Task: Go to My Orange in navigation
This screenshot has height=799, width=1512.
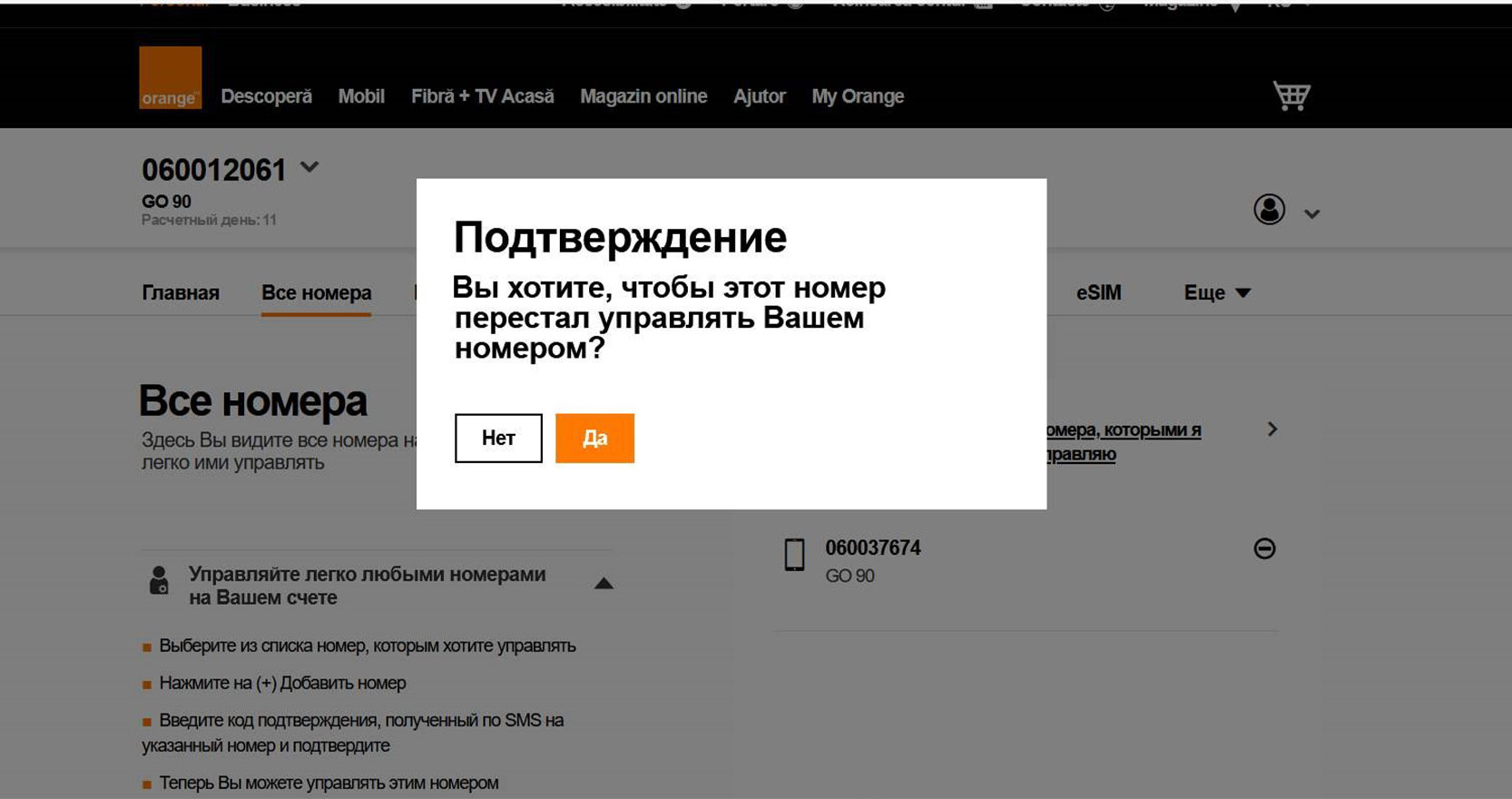Action: point(858,96)
